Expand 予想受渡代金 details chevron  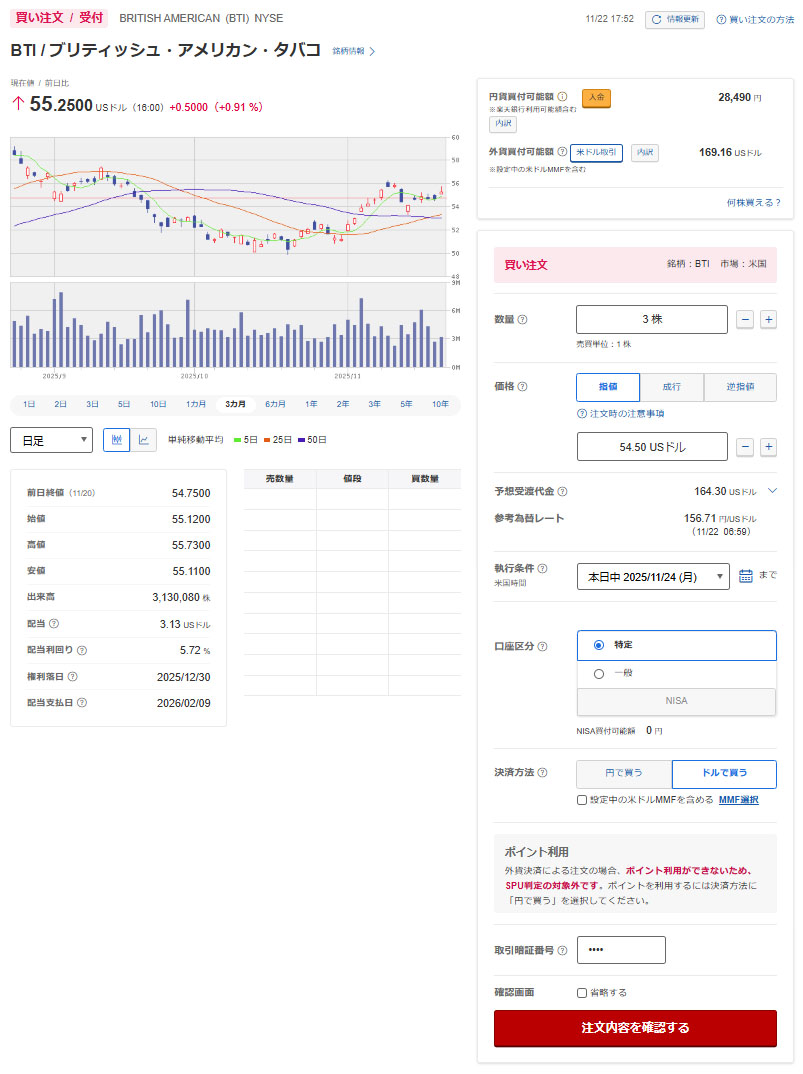pos(772,491)
